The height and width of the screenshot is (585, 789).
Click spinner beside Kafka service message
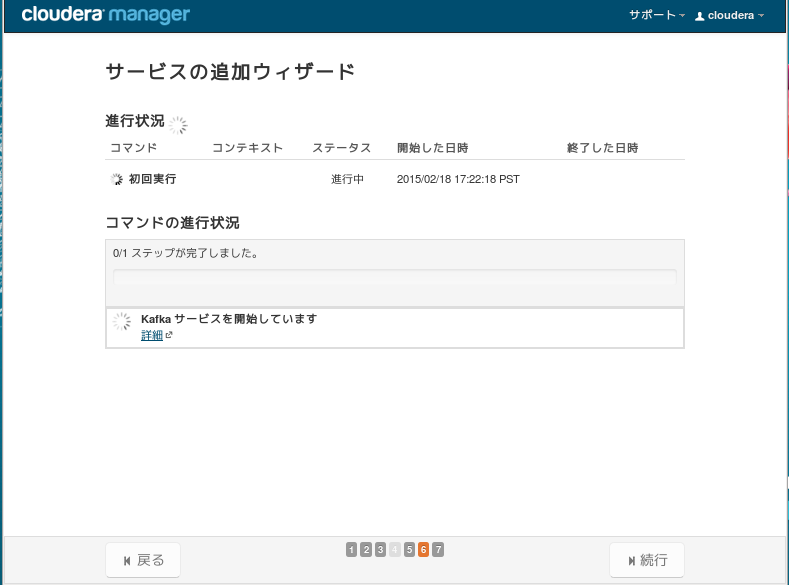click(122, 321)
